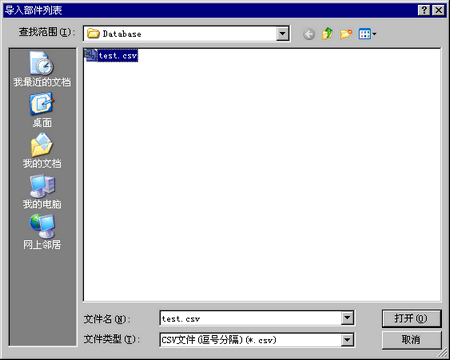Image resolution: width=450 pixels, height=360 pixels.
Task: Click the test.csv file icon
Action: [91, 55]
